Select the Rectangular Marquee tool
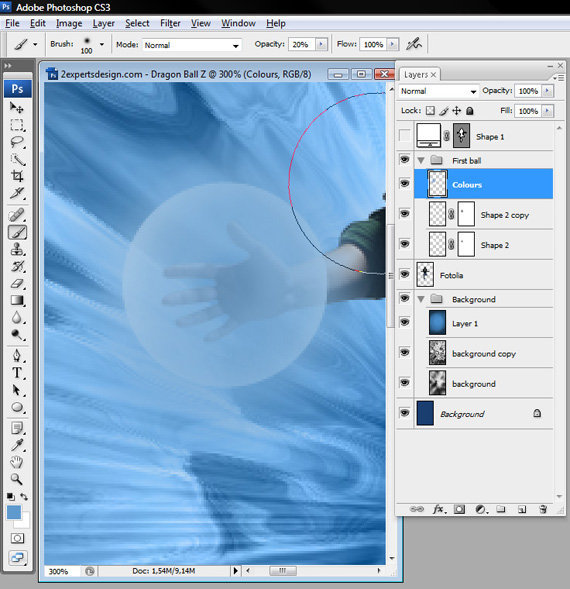This screenshot has width=570, height=589. [x=17, y=125]
